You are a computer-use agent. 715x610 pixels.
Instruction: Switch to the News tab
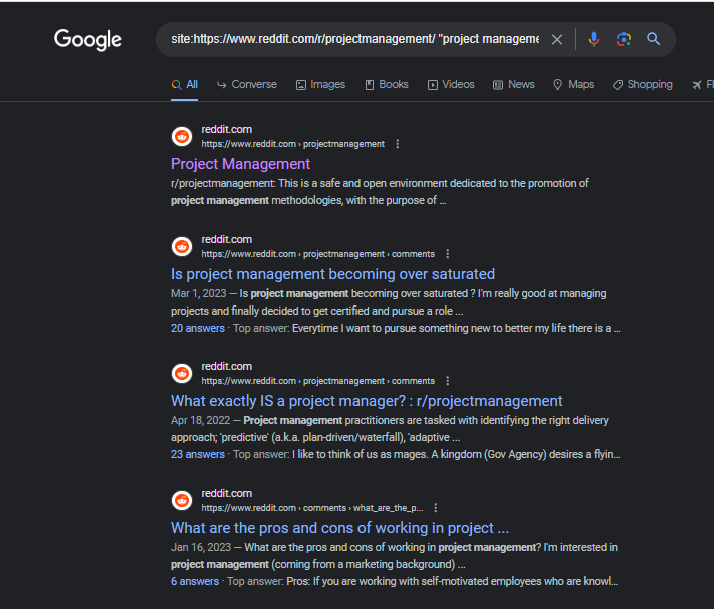(513, 85)
